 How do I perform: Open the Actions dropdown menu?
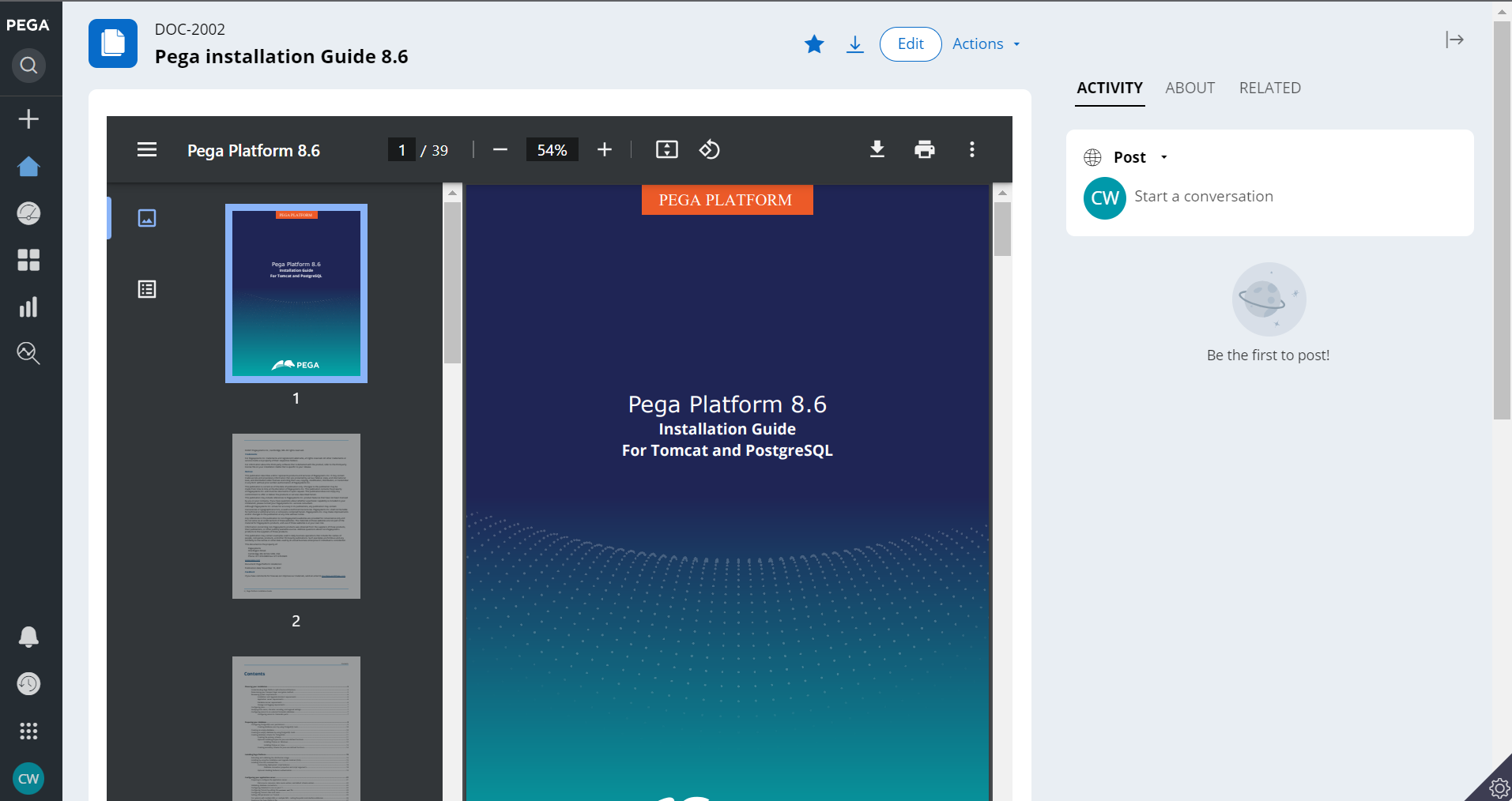click(x=986, y=44)
